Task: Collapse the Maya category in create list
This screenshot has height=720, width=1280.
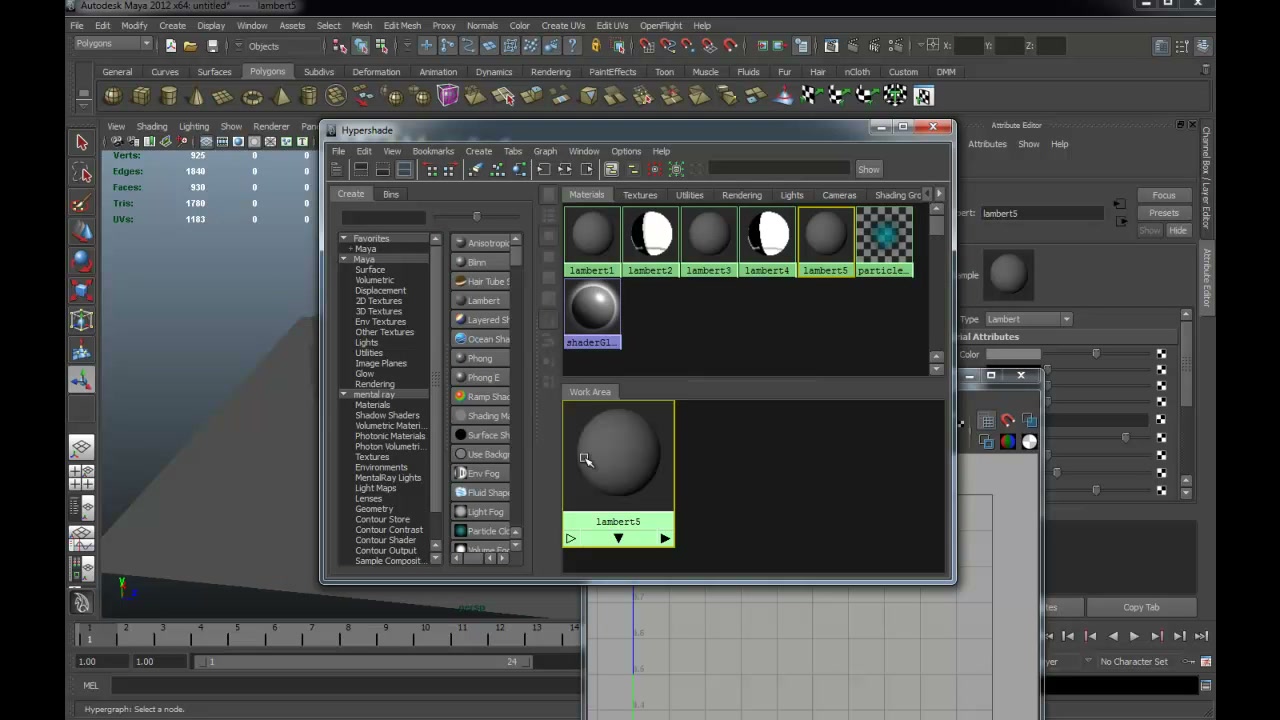Action: pos(343,259)
